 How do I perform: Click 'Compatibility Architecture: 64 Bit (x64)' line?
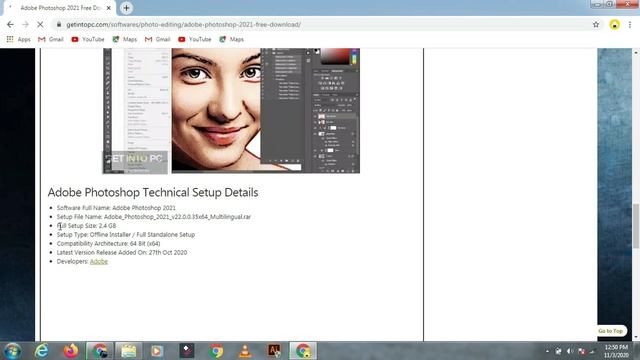(x=109, y=244)
